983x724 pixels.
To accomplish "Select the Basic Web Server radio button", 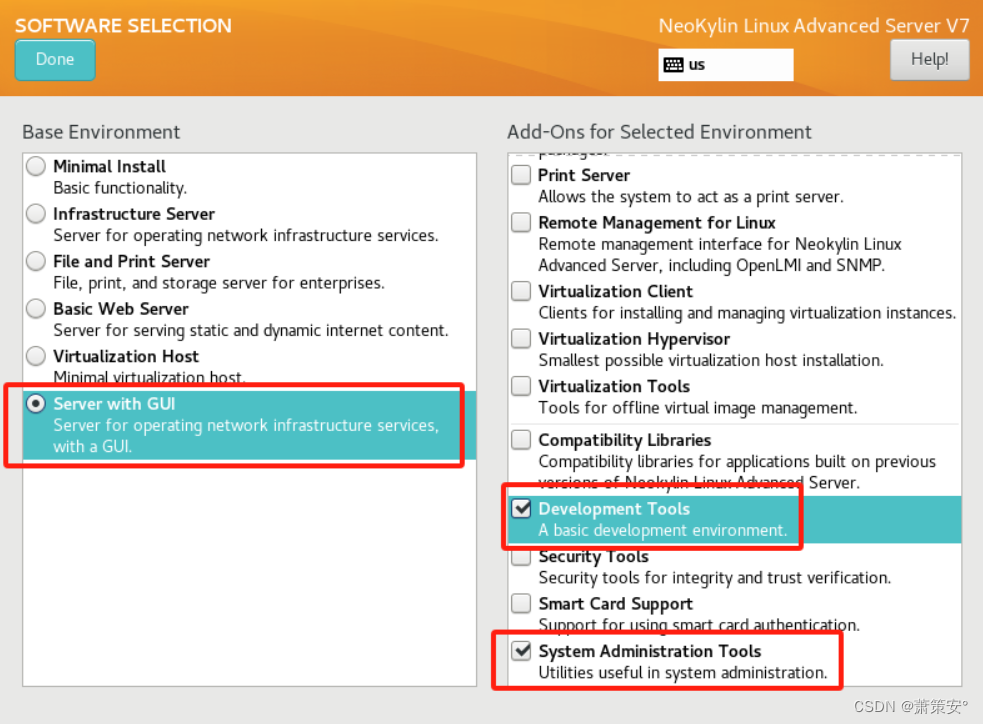I will pos(36,308).
